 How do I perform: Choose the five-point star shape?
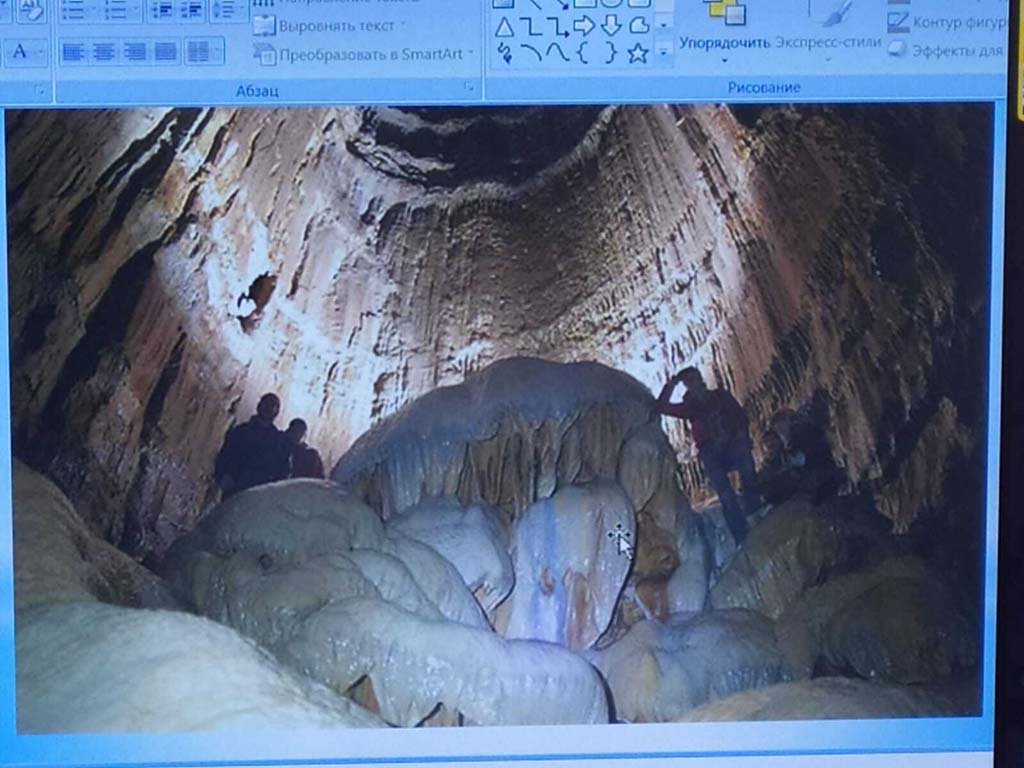637,54
